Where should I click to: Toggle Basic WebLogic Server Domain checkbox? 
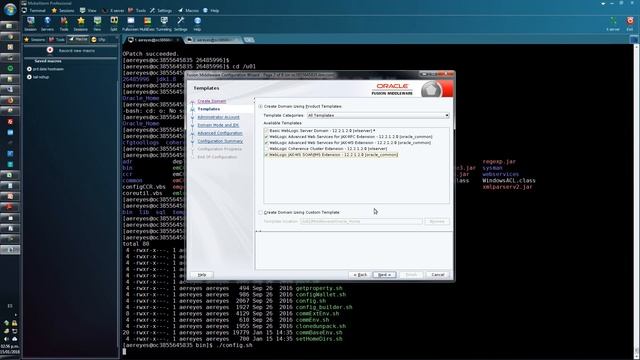pyautogui.click(x=267, y=131)
